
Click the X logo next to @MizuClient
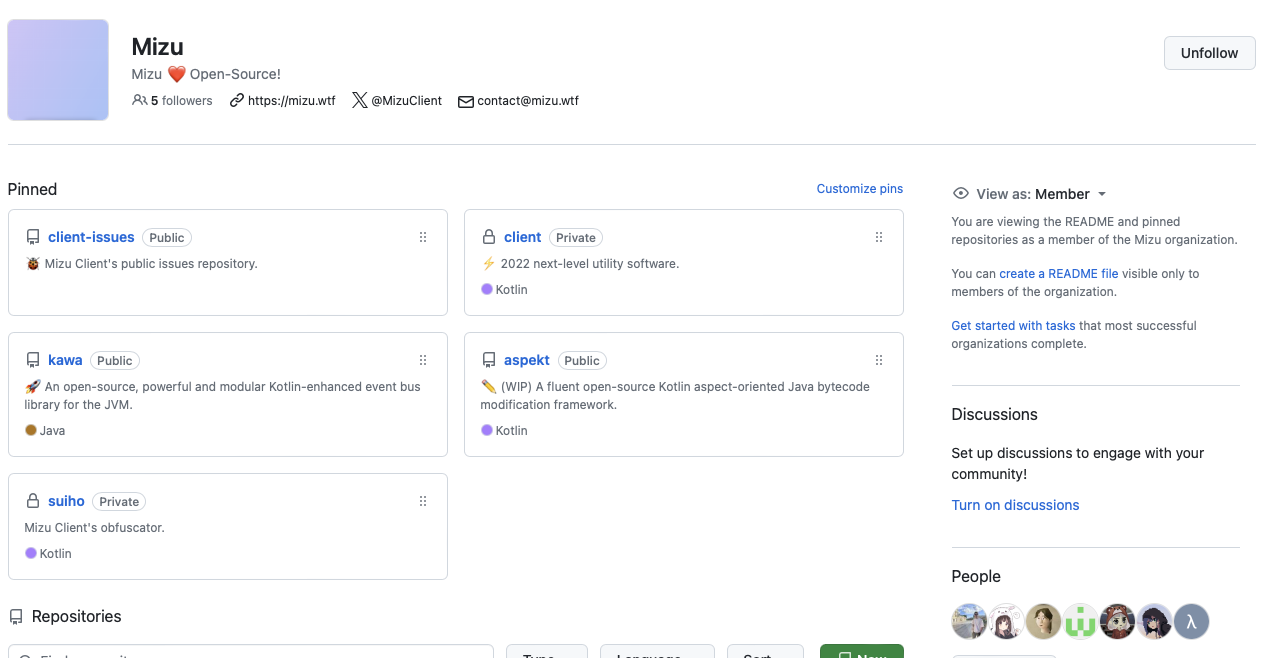(360, 101)
